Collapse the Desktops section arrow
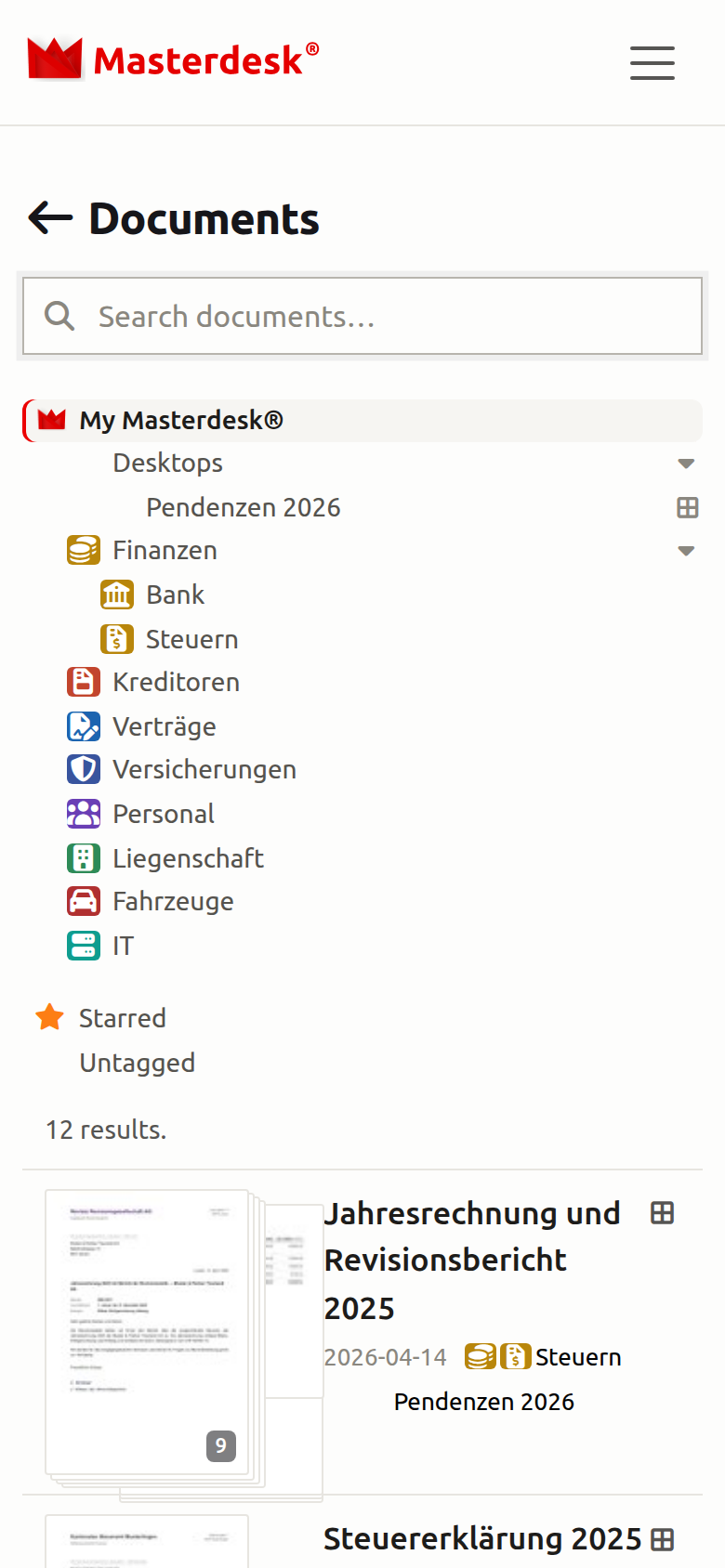 click(686, 464)
